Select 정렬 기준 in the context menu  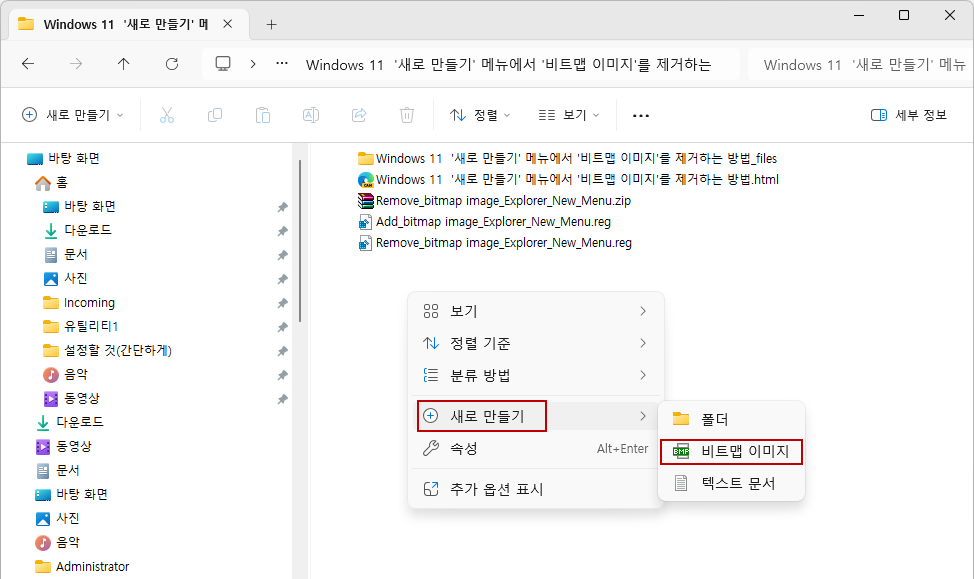[x=535, y=343]
